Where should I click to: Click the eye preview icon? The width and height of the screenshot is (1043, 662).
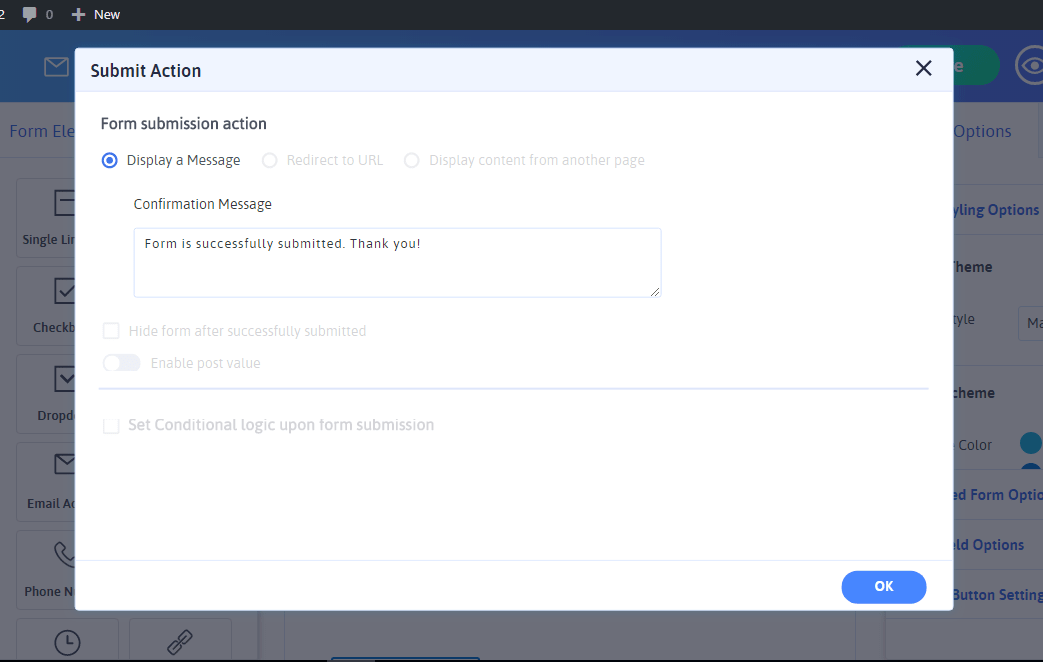(1029, 67)
